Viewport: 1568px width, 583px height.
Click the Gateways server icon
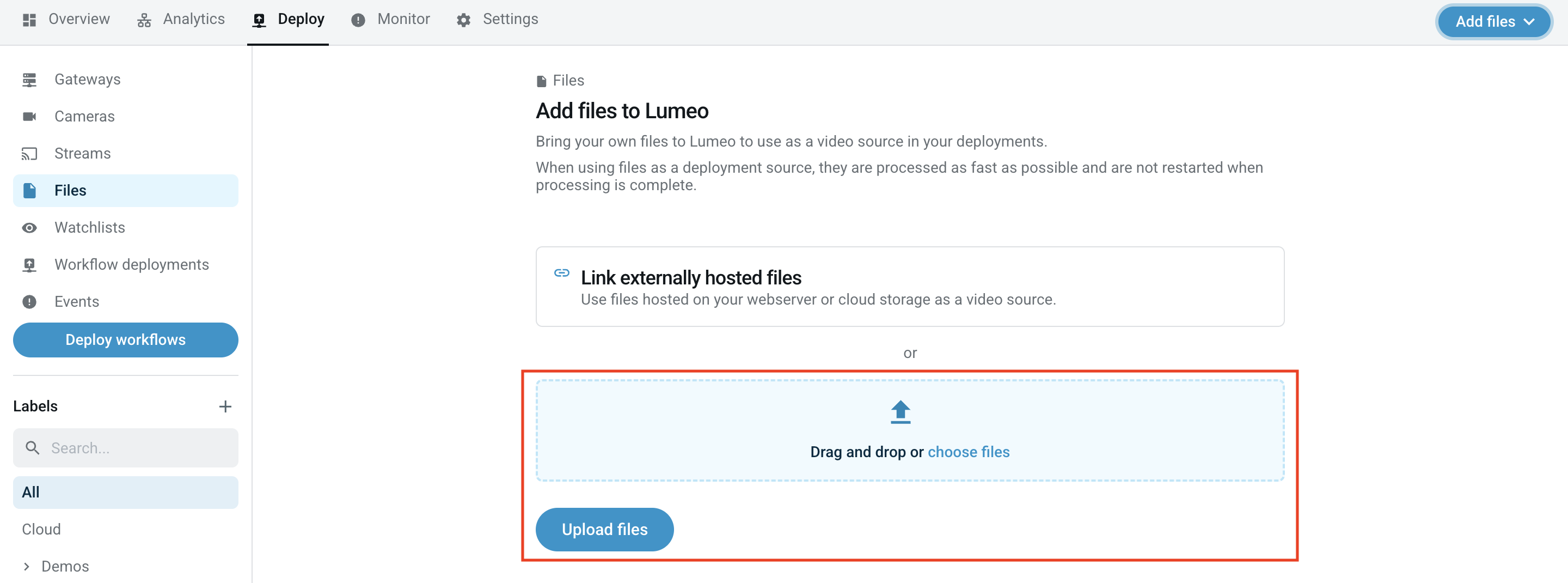[x=29, y=80]
